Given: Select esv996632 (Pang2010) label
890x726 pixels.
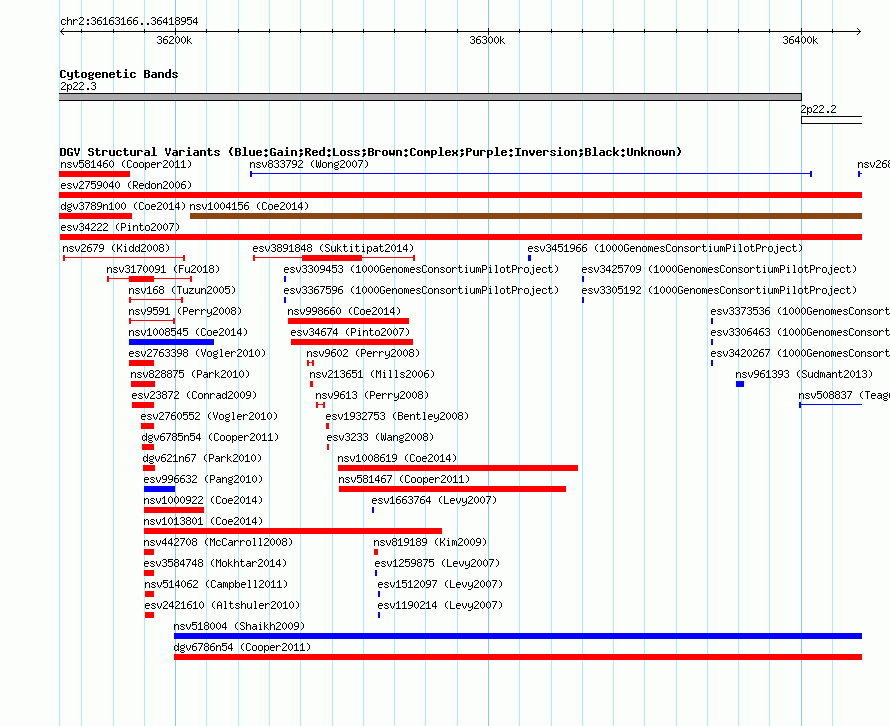Looking at the screenshot, I should (203, 480).
